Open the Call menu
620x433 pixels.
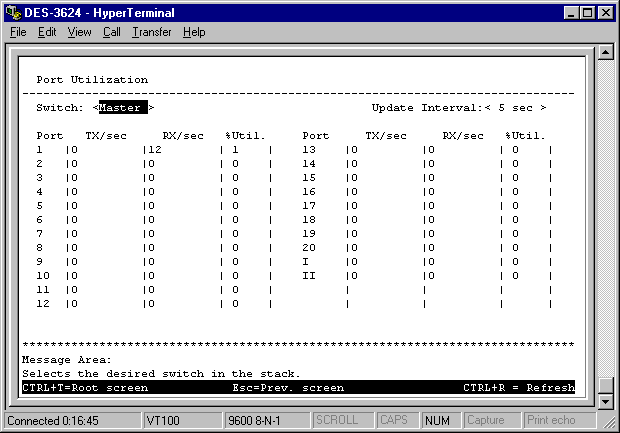pyautogui.click(x=111, y=32)
